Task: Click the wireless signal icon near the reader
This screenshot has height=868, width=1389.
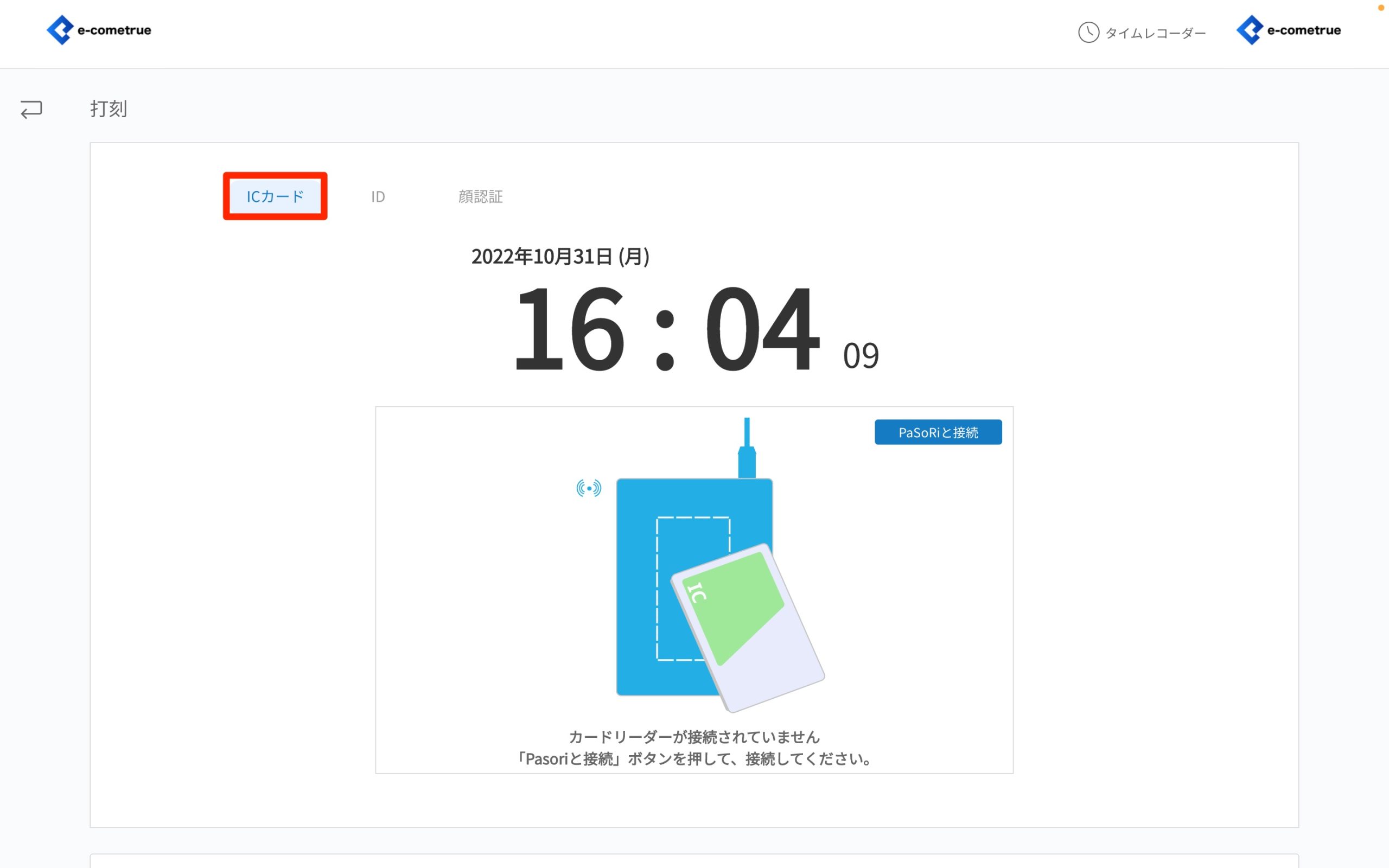Action: 588,488
